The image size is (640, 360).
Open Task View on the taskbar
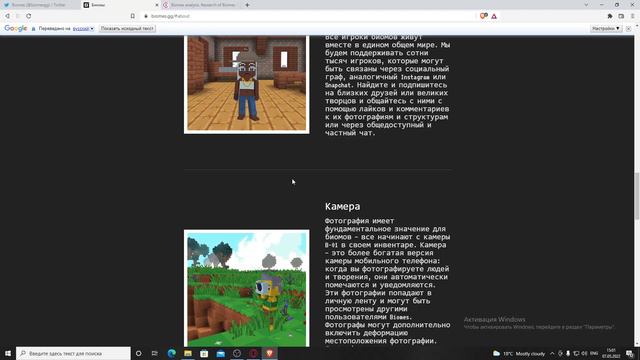click(x=155, y=353)
